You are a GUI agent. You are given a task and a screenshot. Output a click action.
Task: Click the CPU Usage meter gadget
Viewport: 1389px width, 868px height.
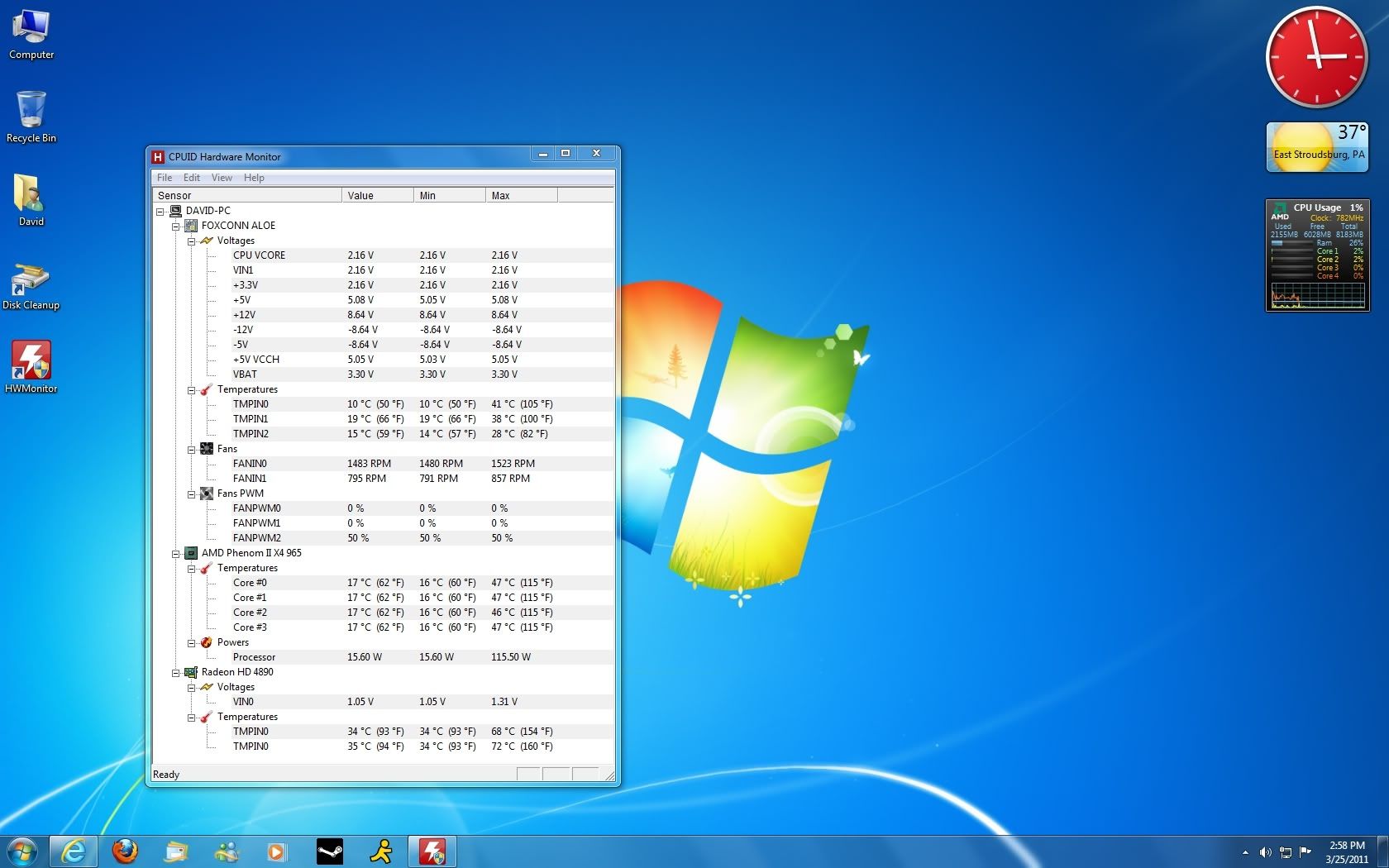tap(1317, 255)
